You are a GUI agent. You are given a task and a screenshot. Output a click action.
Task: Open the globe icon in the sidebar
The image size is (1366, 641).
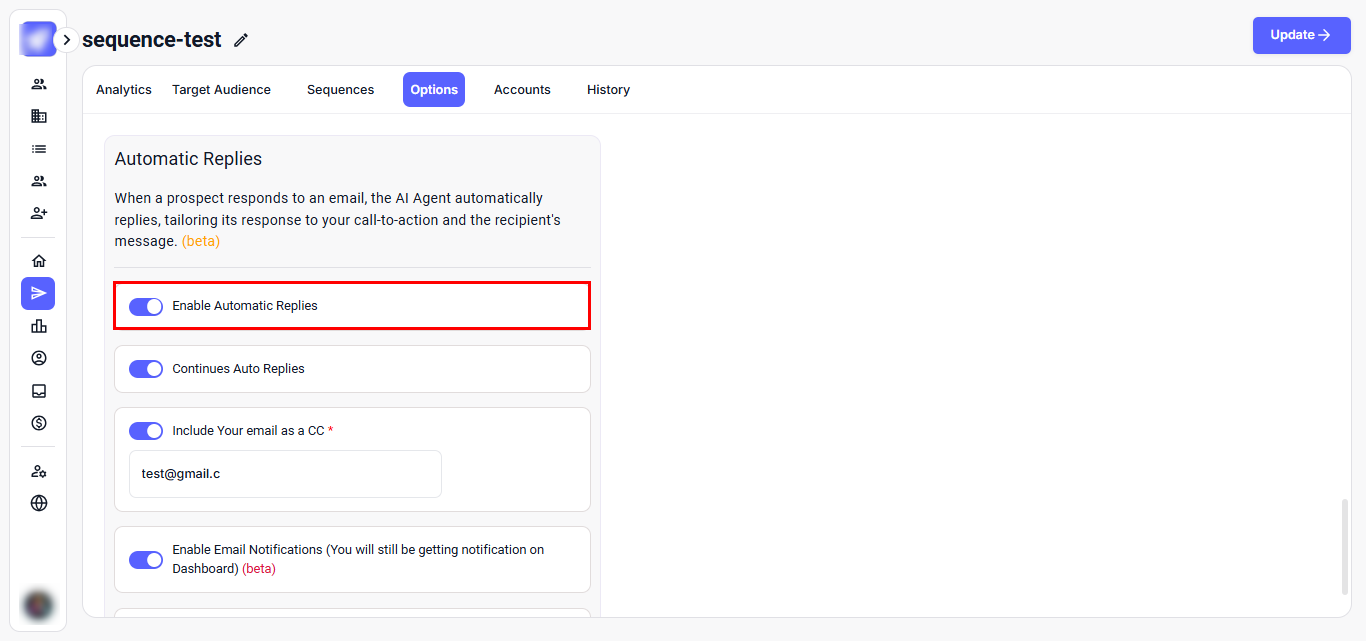point(39,503)
